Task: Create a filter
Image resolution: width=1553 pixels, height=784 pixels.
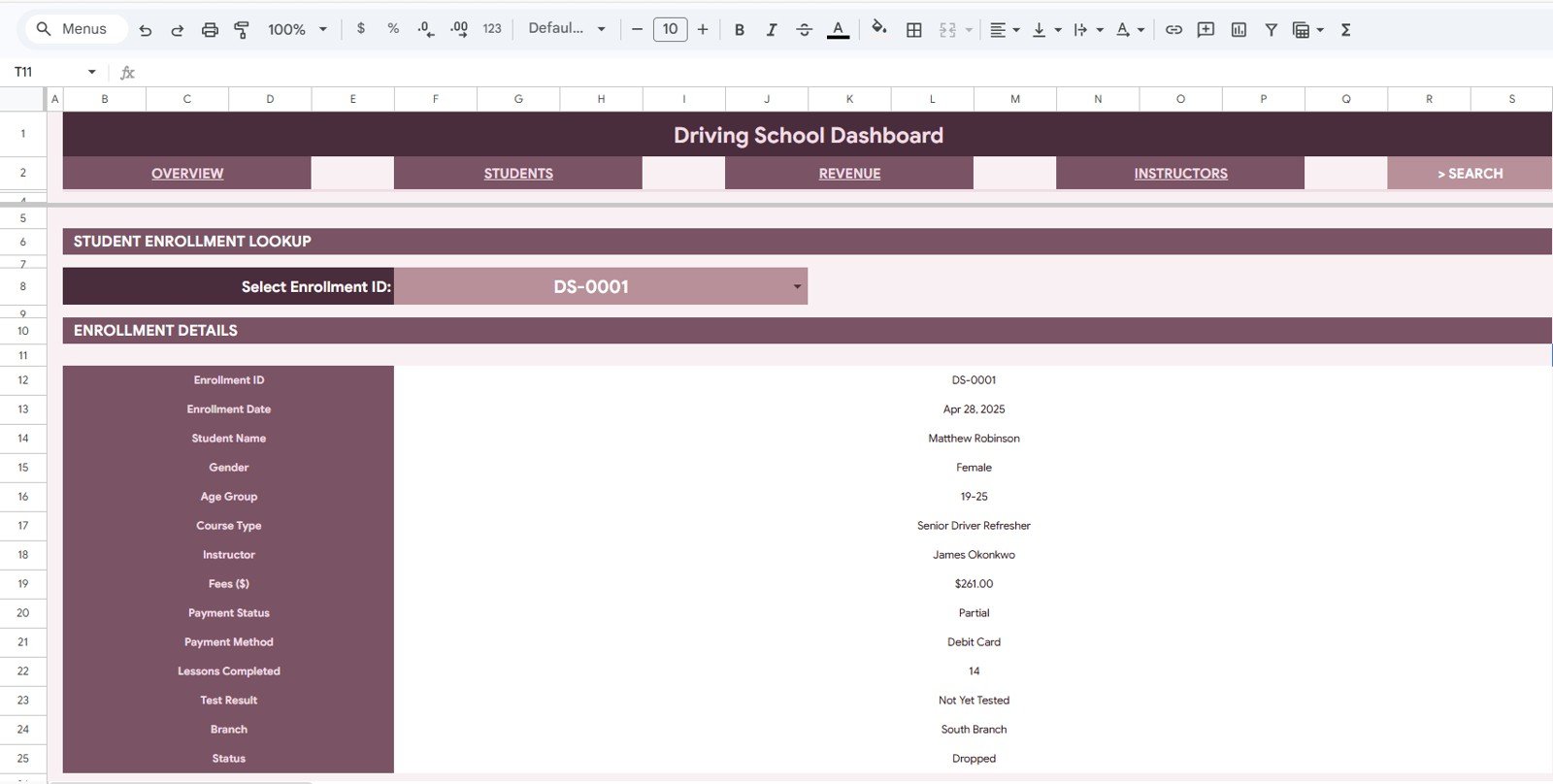Action: 1271,30
